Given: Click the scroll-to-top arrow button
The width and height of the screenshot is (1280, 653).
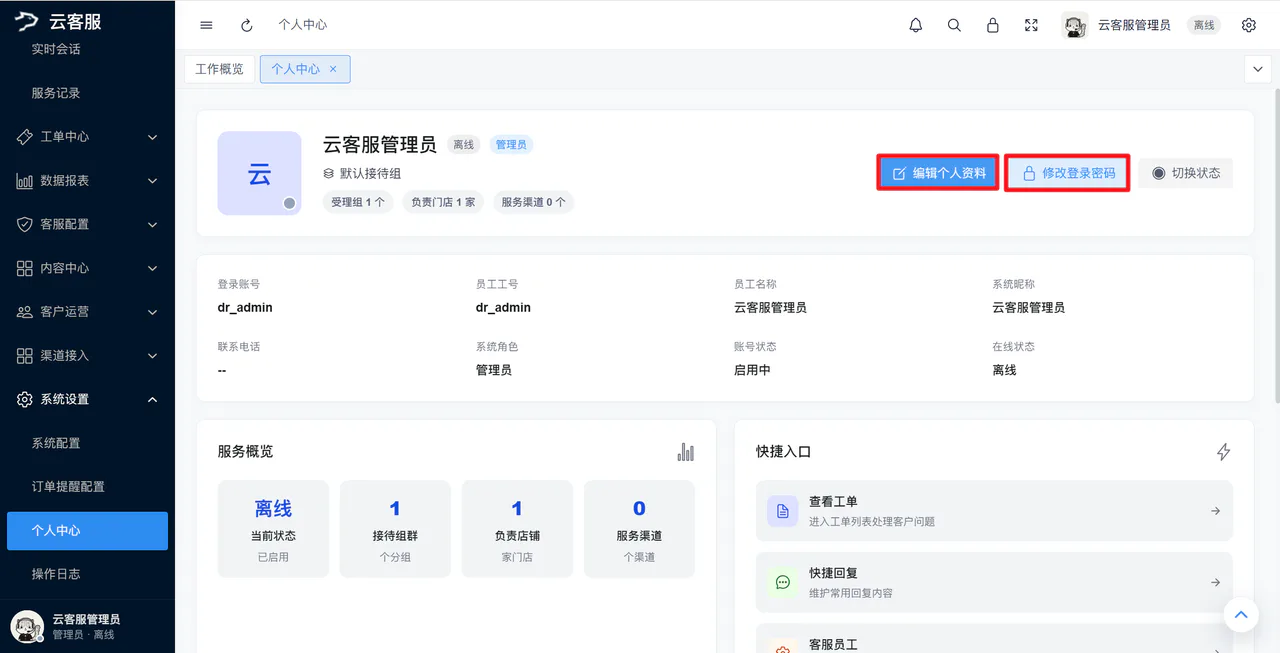Looking at the screenshot, I should coord(1241,615).
